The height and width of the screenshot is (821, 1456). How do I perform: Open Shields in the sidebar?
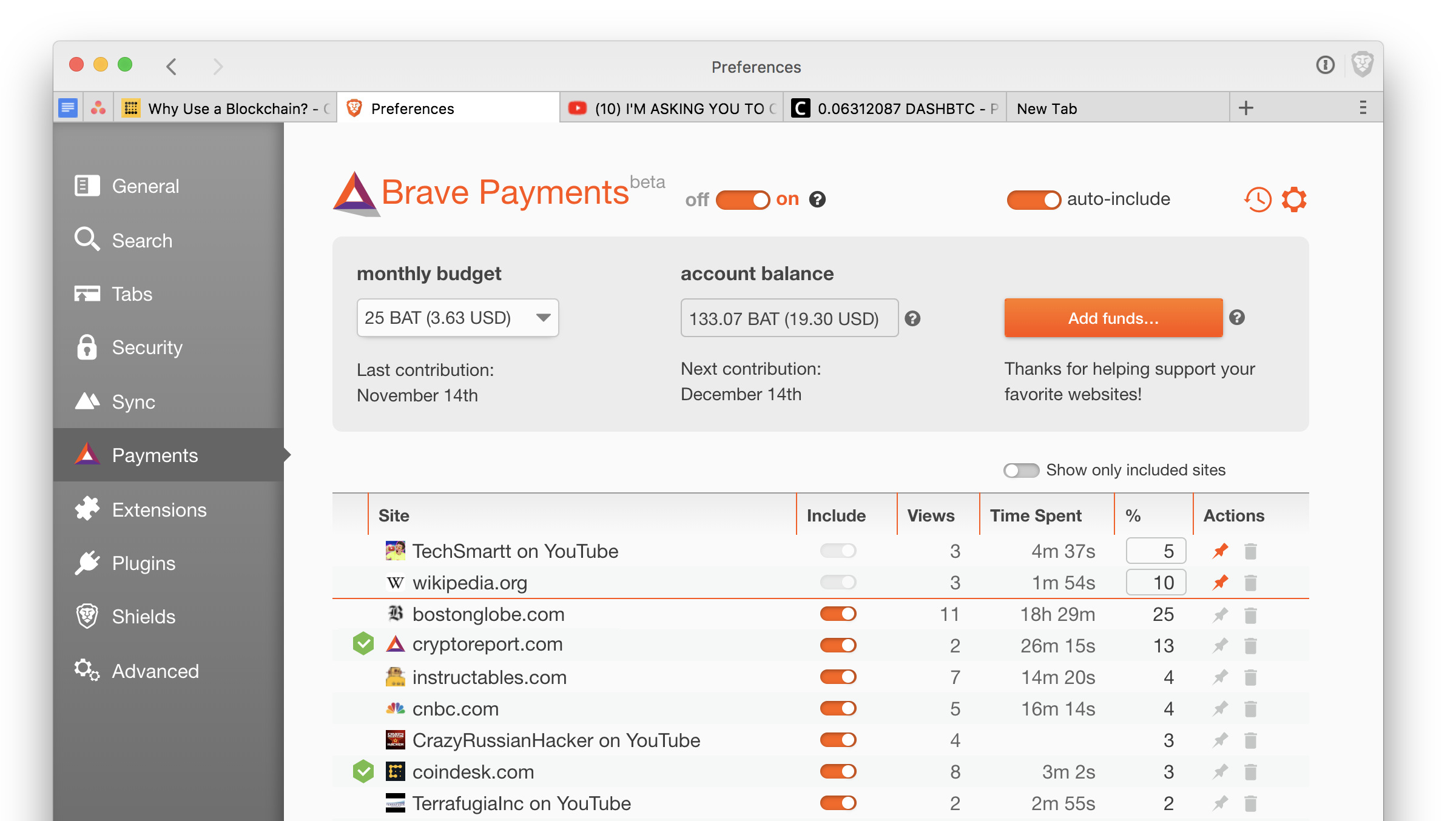(x=143, y=617)
